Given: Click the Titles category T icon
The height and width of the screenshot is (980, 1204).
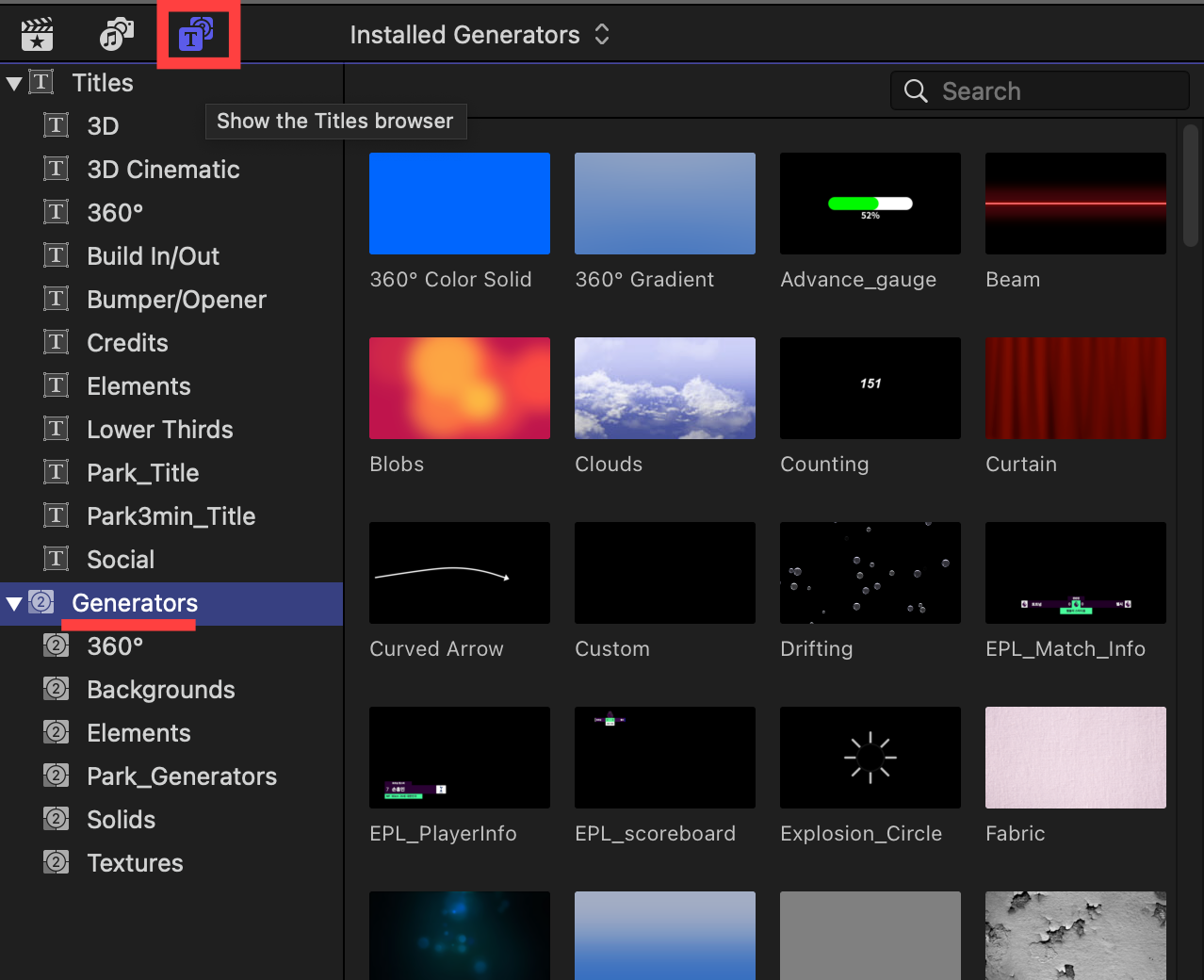Looking at the screenshot, I should 41,82.
